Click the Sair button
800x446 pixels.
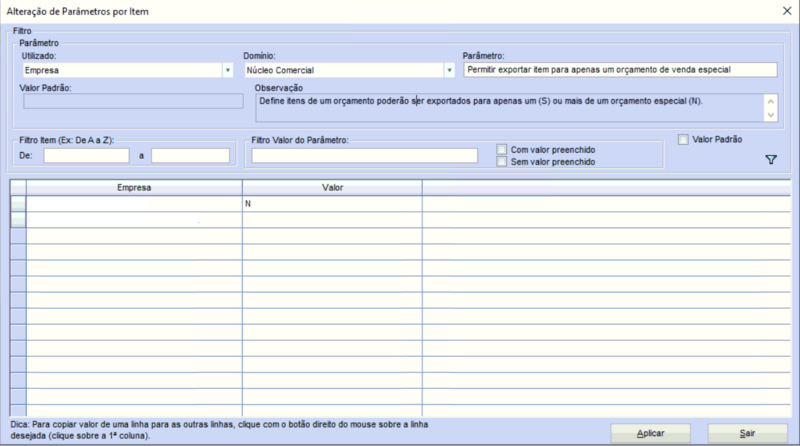(747, 433)
